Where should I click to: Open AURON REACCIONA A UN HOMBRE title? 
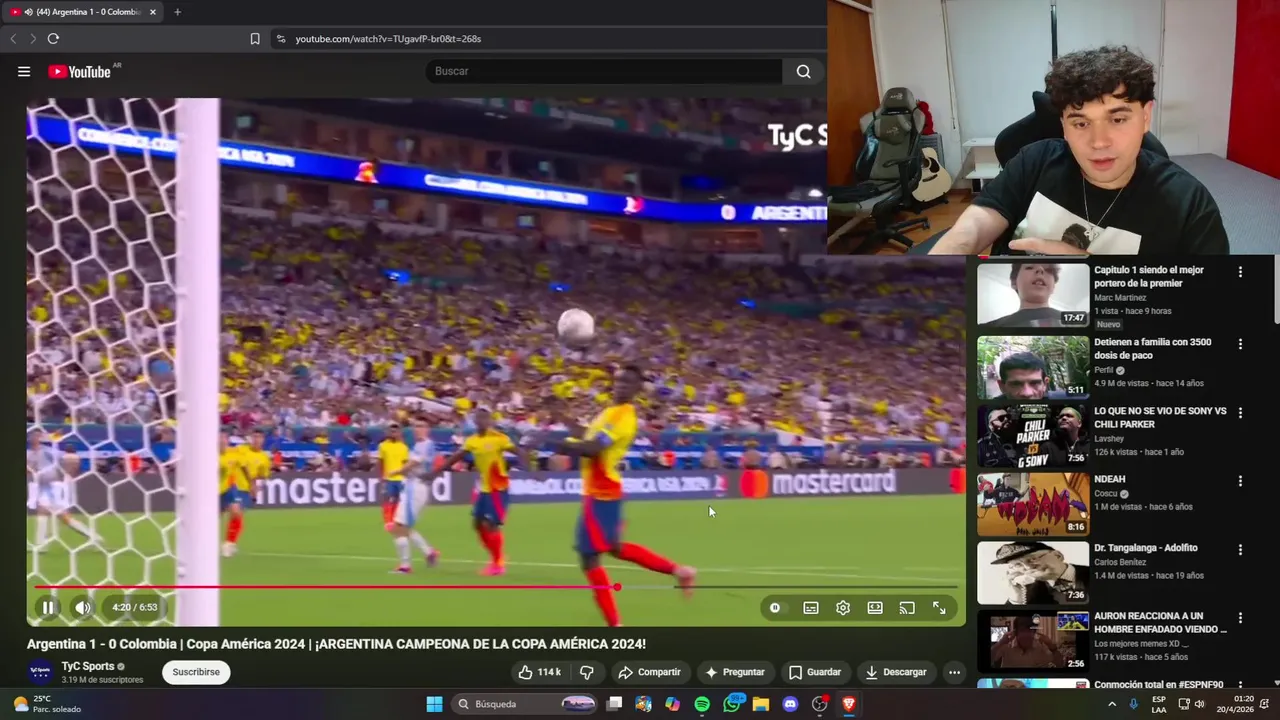click(x=1160, y=623)
